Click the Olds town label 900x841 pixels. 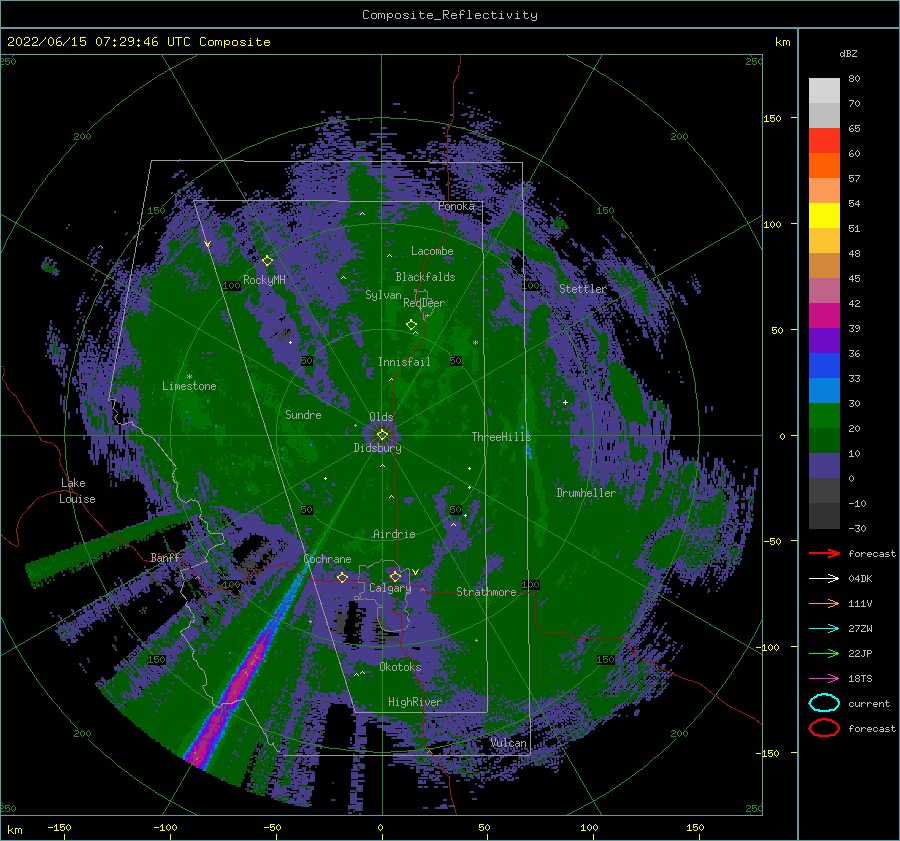coord(381,417)
